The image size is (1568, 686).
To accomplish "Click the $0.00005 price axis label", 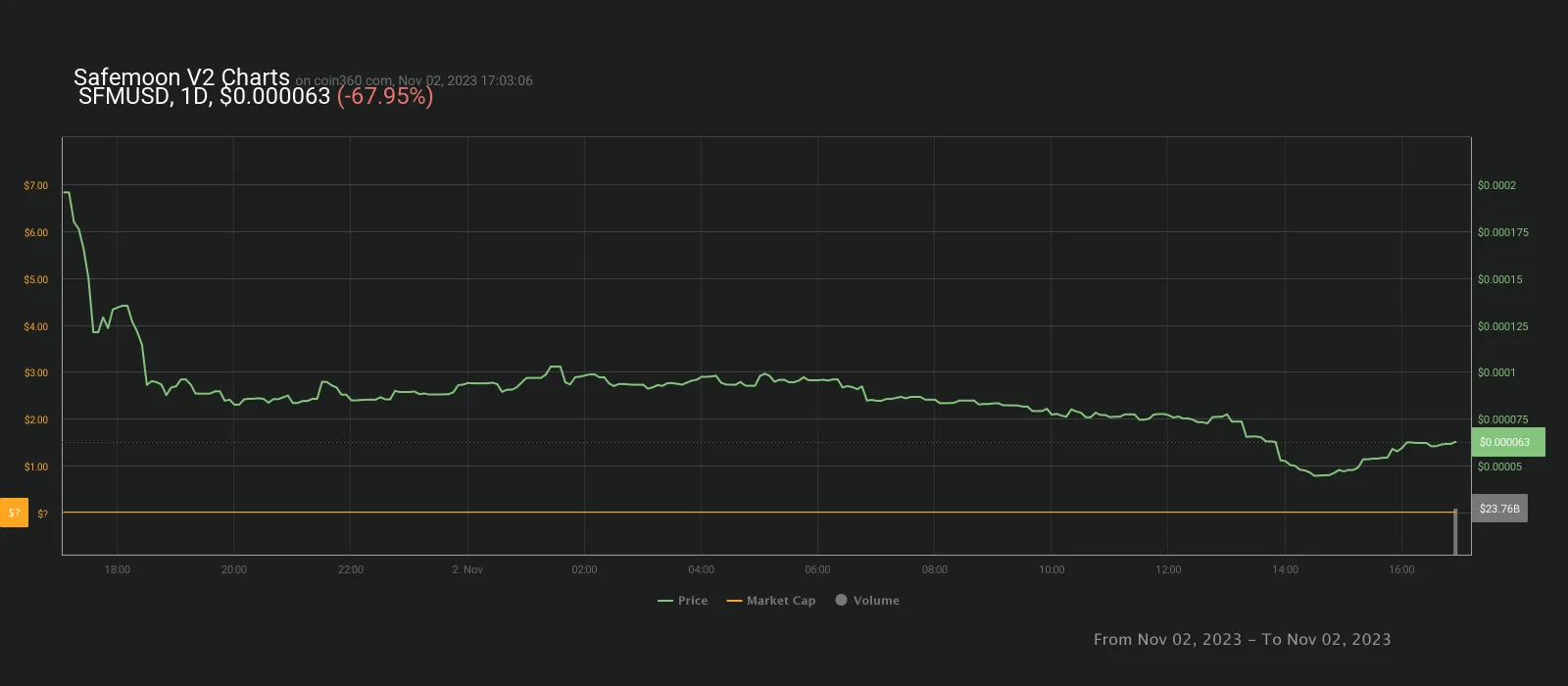I will [1500, 466].
